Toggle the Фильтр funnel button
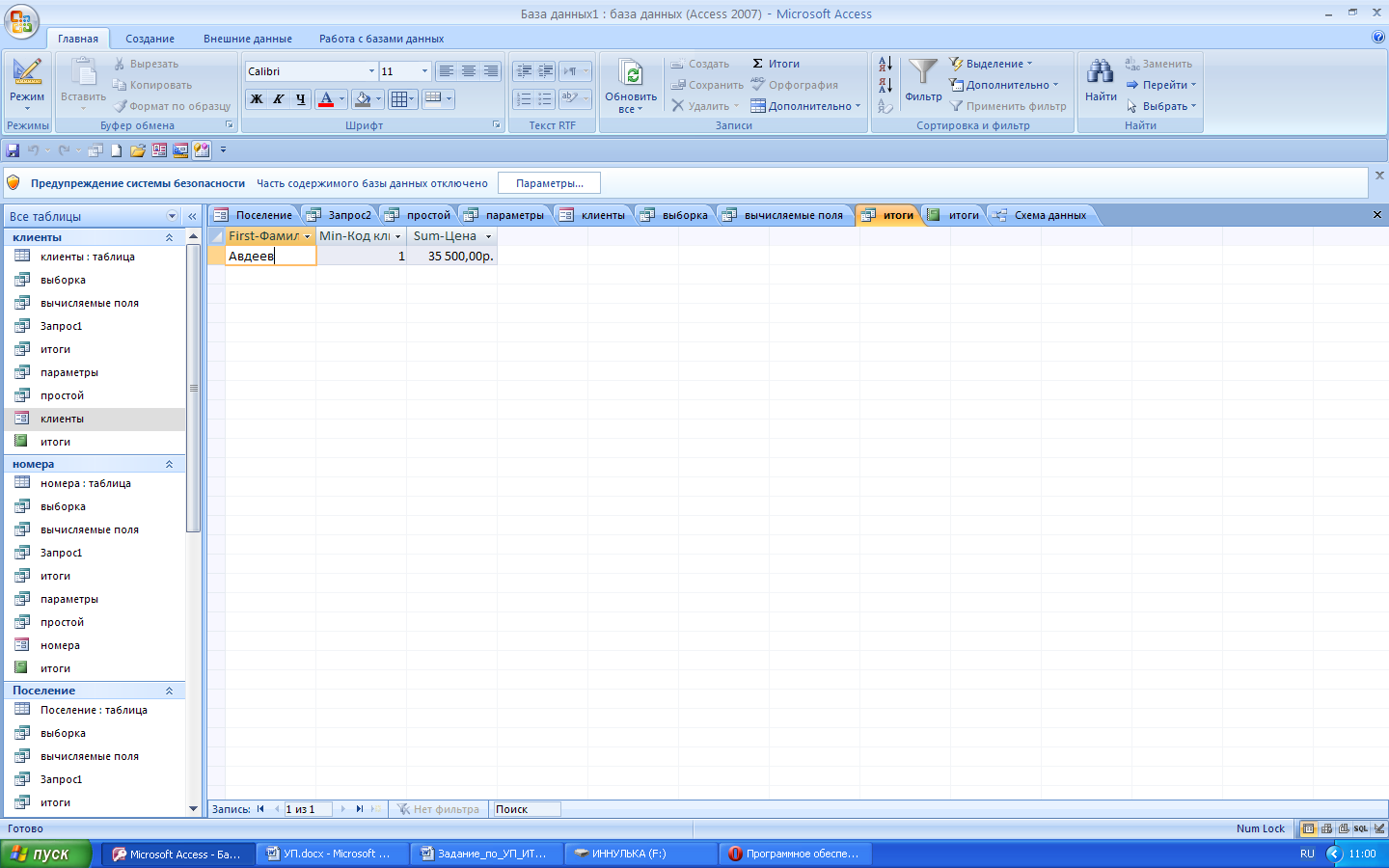Image resolution: width=1389 pixels, height=868 pixels. pos(923,81)
